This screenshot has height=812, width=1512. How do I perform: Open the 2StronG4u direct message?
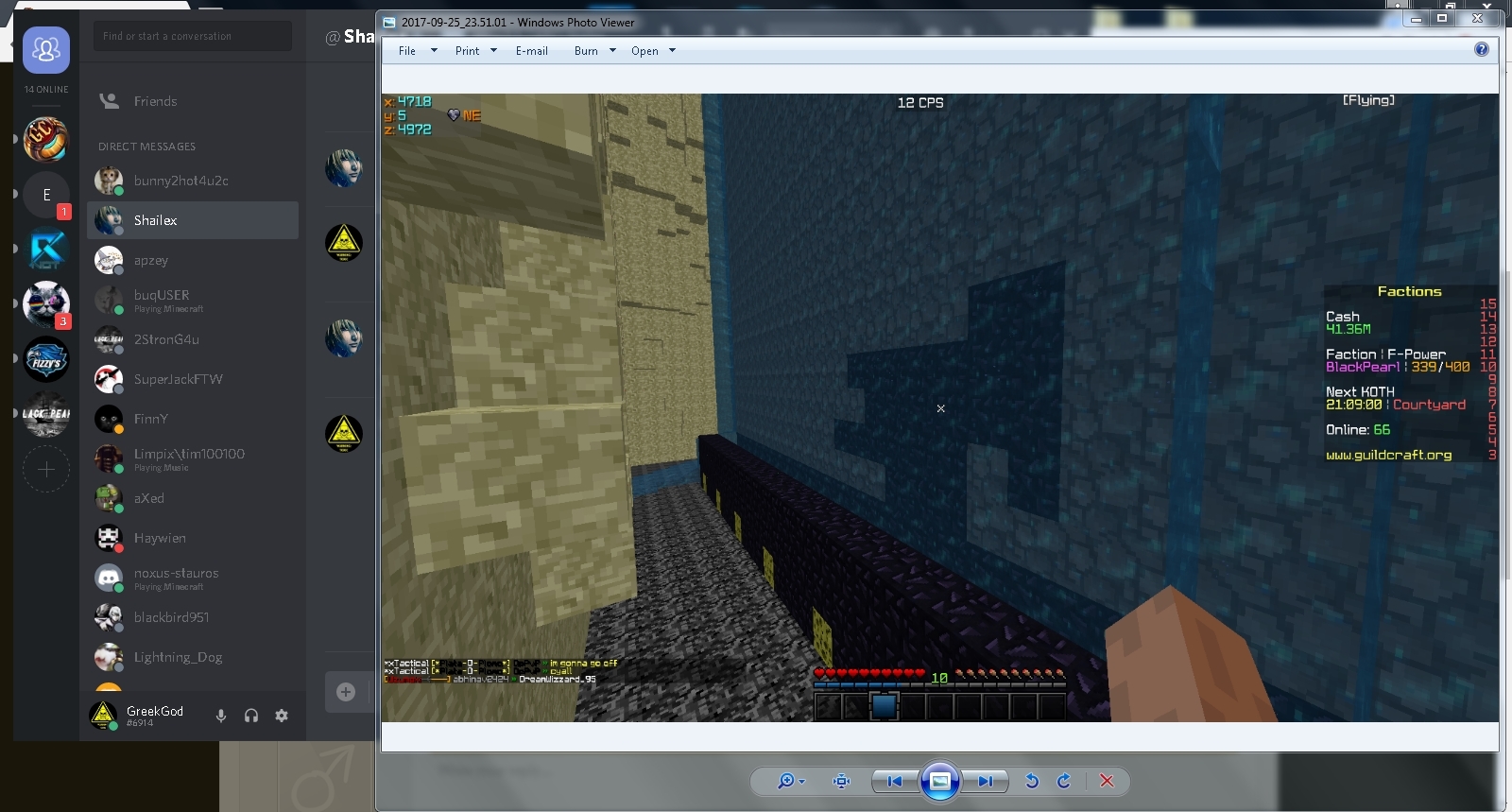[193, 339]
